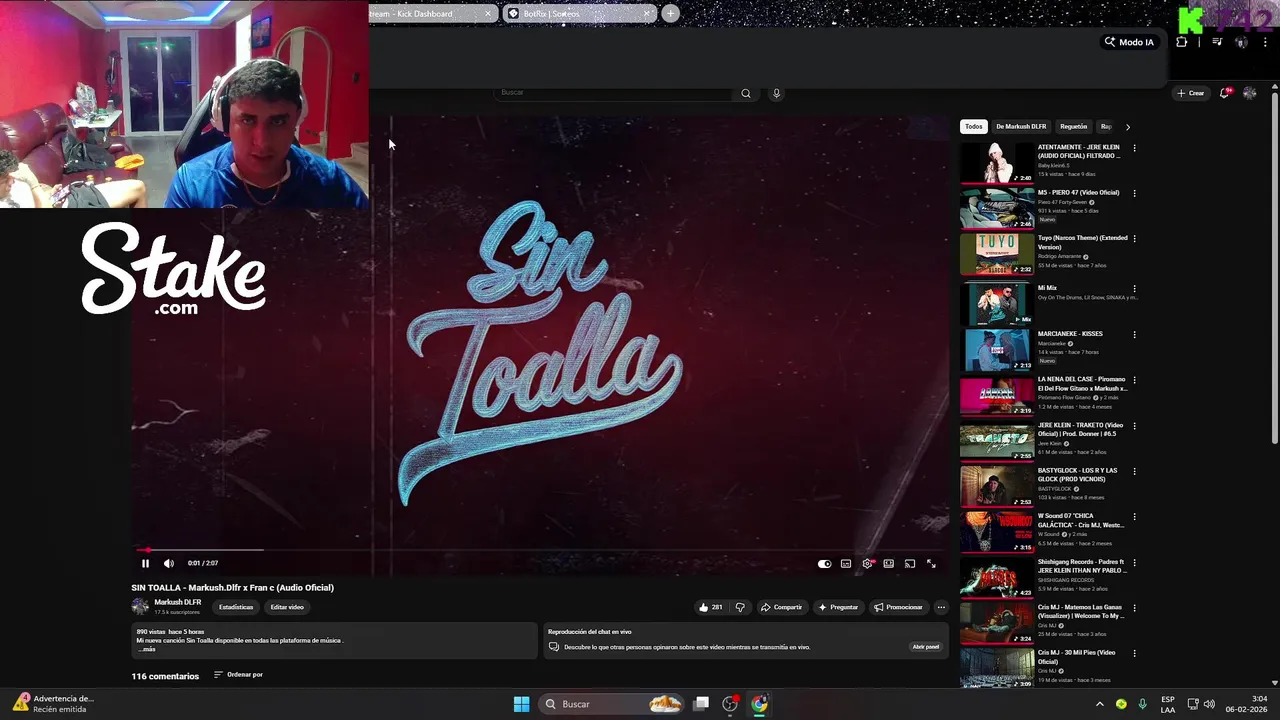Open the Markush DLFR channel avatar
Screen dimensions: 1280x720
click(x=140, y=606)
